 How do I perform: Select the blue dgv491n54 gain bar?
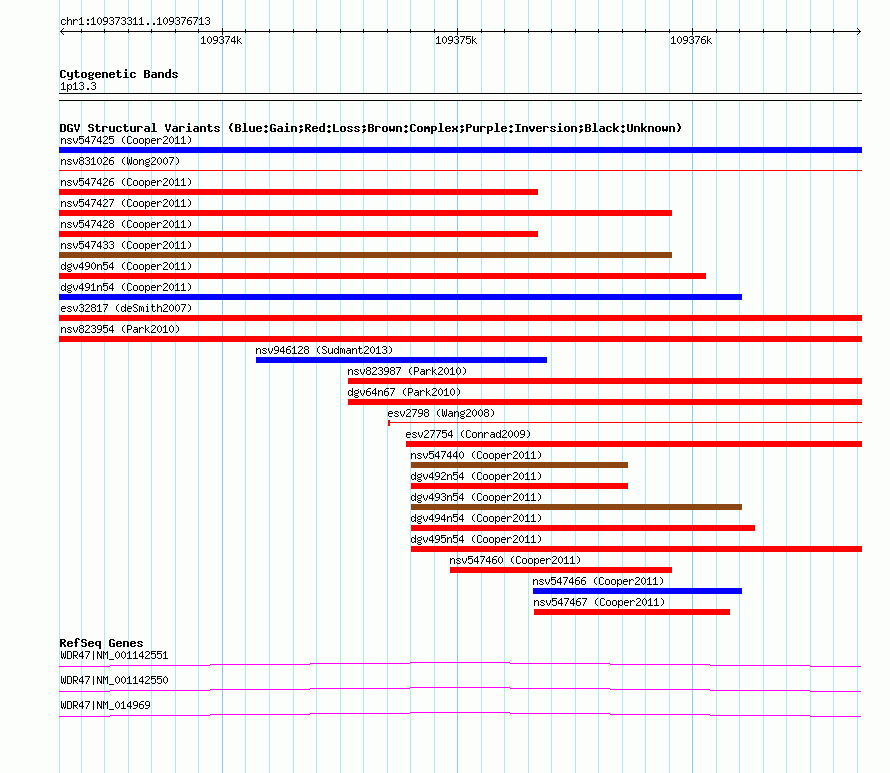400,297
